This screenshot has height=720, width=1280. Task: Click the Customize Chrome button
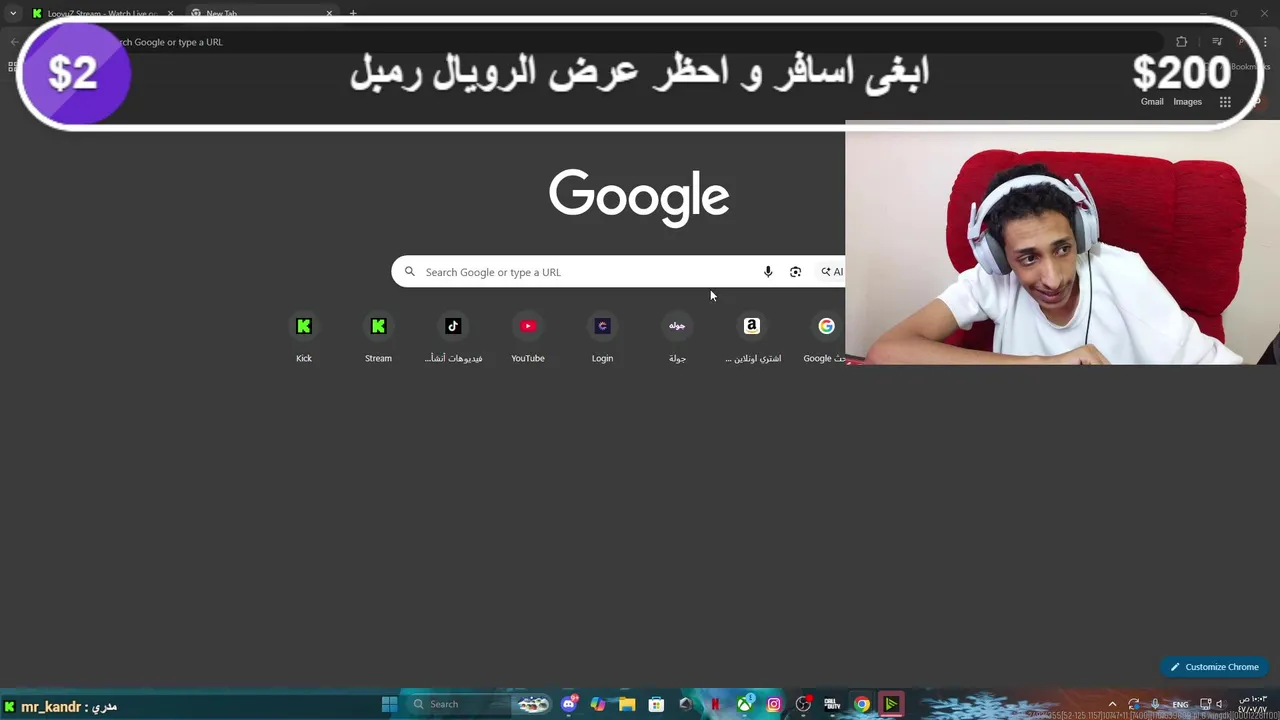click(x=1215, y=667)
